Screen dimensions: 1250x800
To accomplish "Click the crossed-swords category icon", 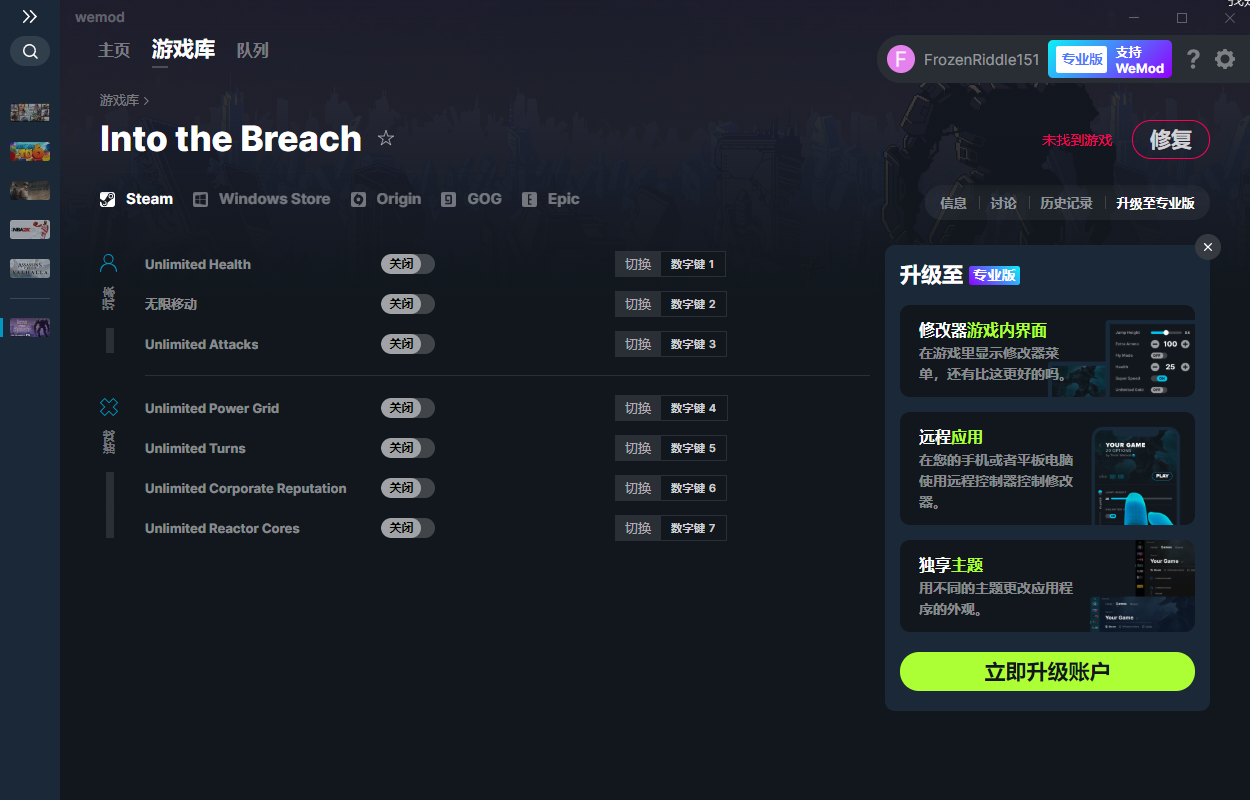I will coord(109,407).
